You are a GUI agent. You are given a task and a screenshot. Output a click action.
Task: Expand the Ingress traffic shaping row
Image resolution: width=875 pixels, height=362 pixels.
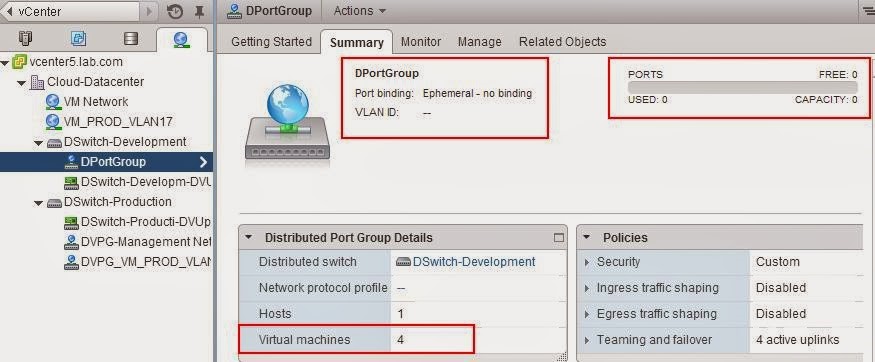pos(586,288)
